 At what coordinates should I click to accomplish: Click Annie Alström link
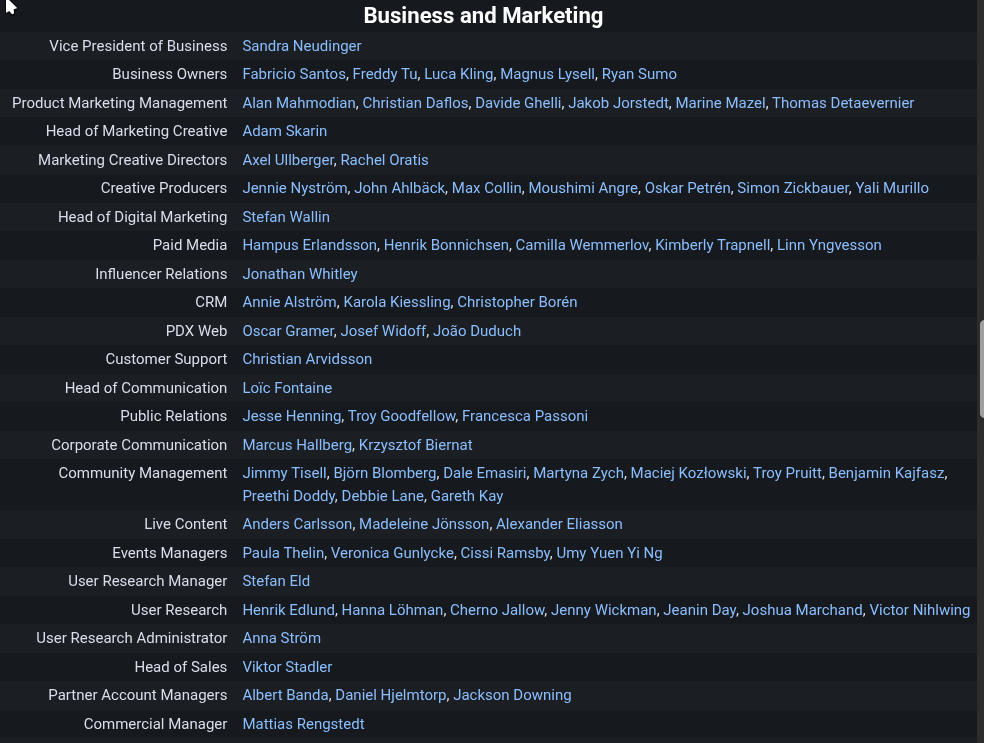289,302
